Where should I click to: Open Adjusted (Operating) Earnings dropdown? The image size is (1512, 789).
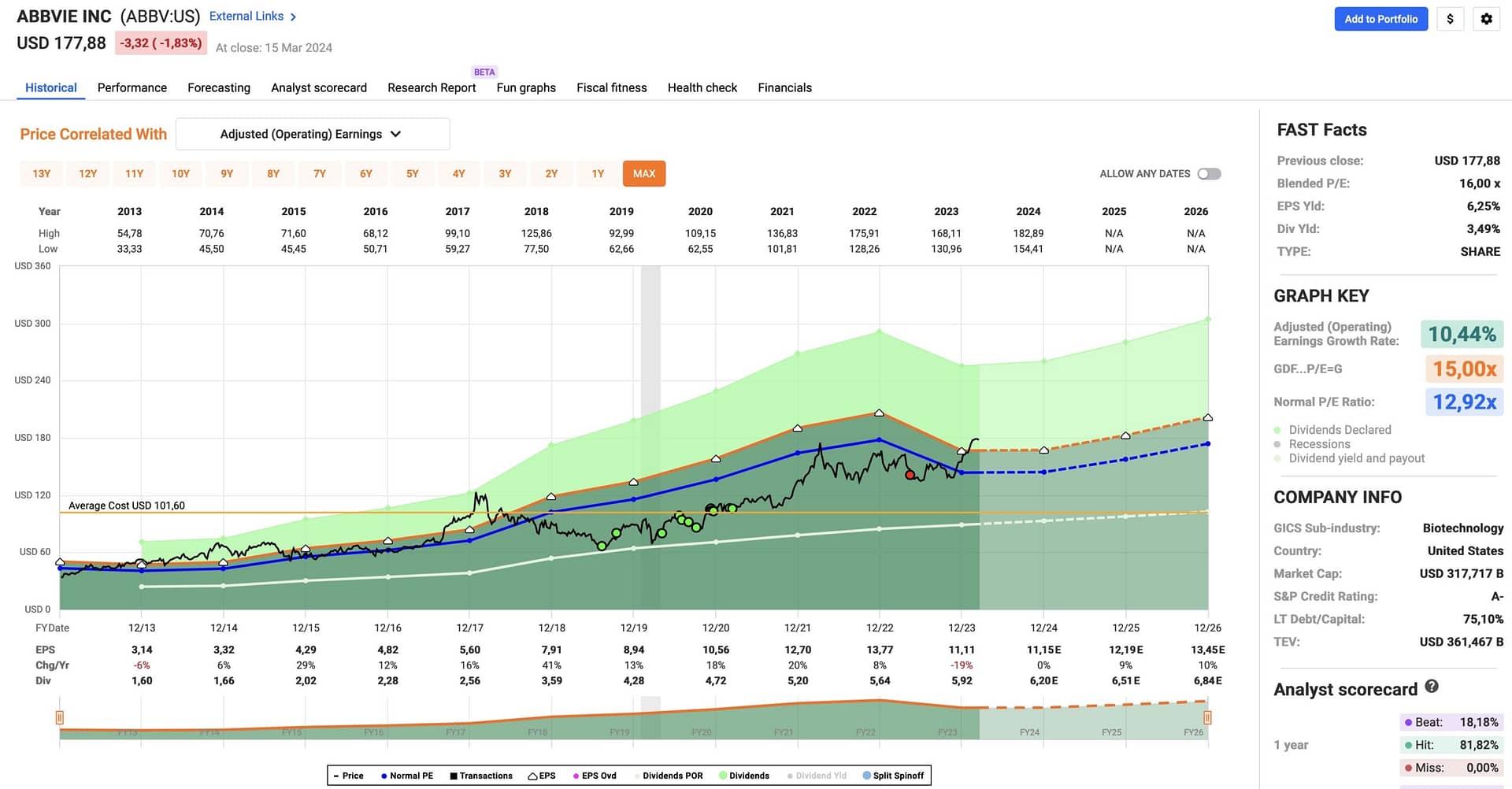(313, 134)
